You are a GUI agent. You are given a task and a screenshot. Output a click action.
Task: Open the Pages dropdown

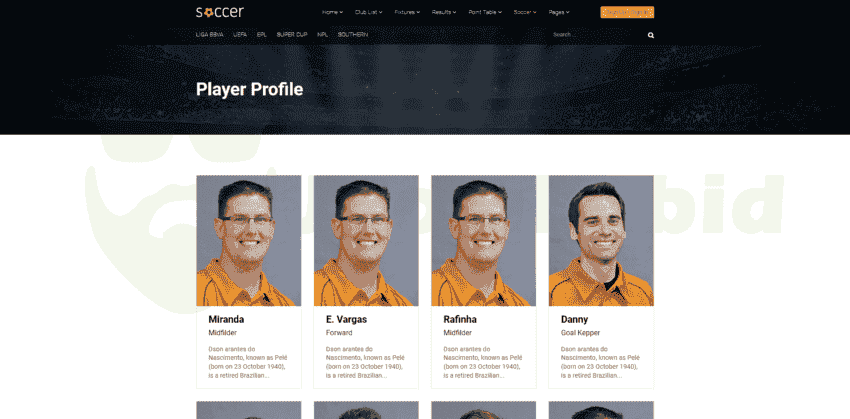(x=559, y=12)
